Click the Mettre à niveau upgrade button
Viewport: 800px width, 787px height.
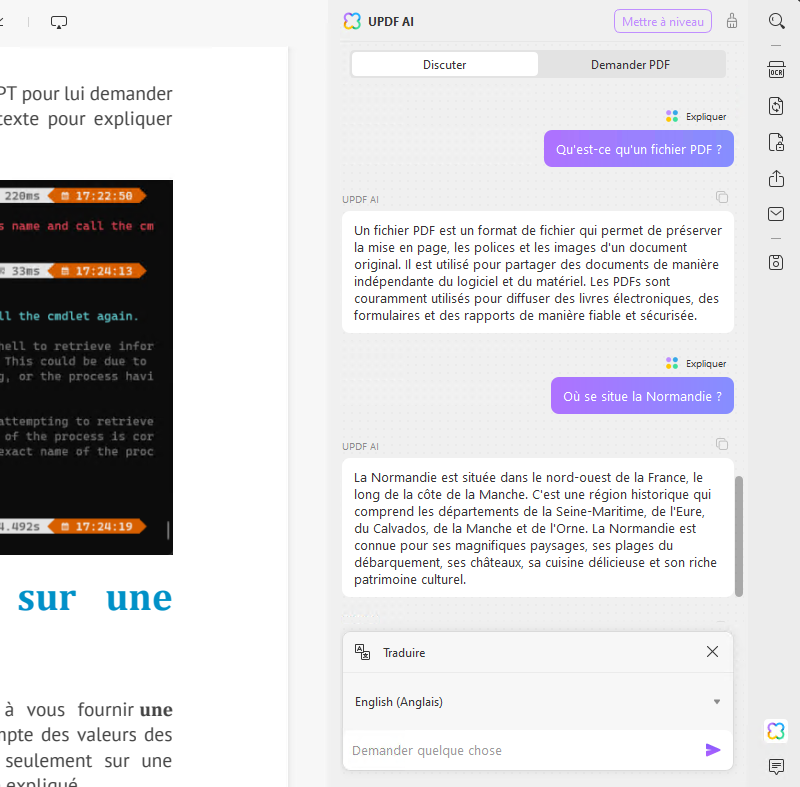pos(662,21)
